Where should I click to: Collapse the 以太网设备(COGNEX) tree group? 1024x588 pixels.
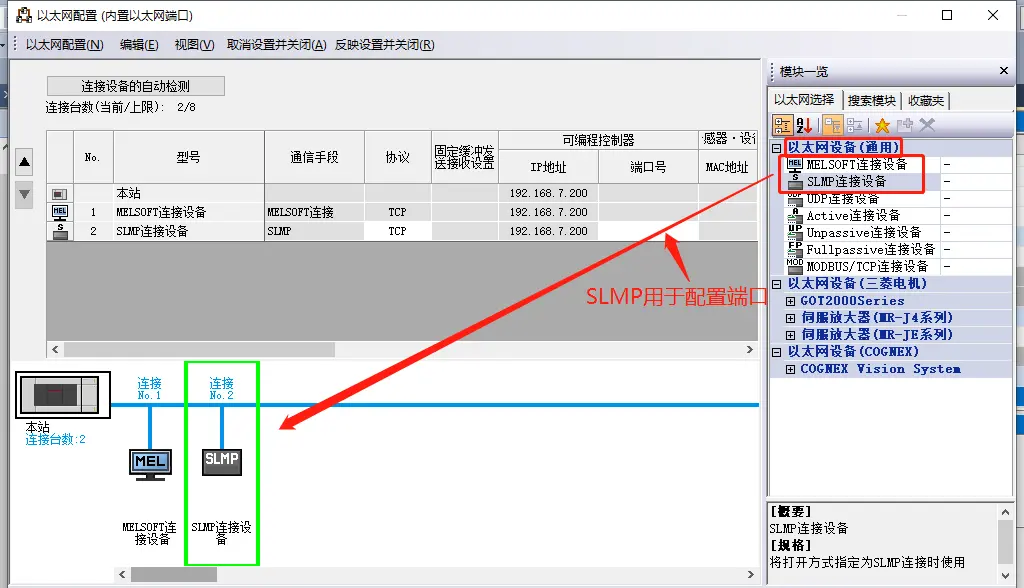776,352
